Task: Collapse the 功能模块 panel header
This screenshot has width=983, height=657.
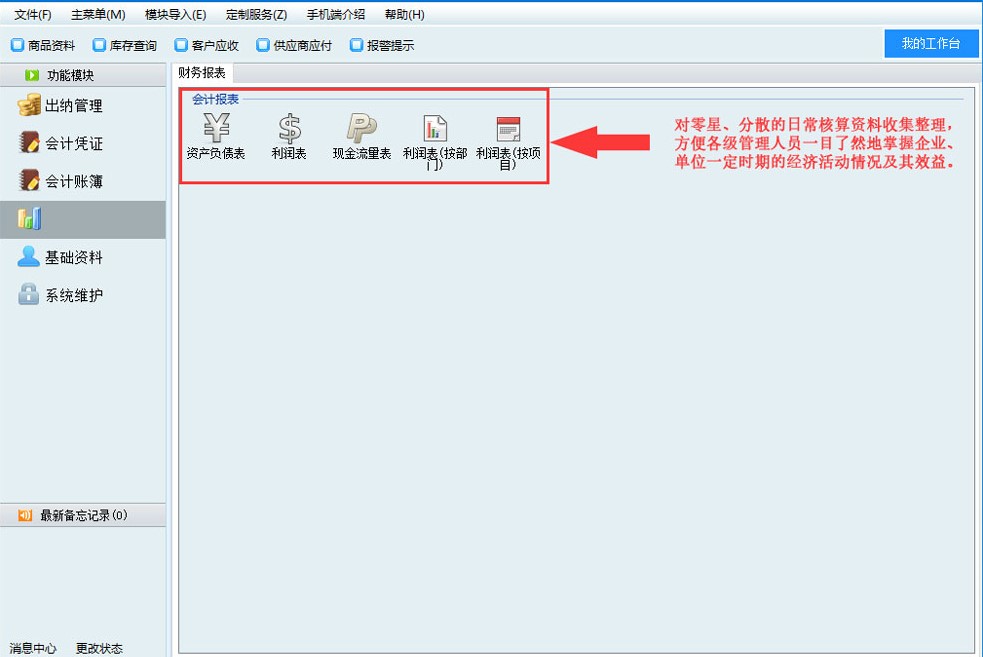Action: [83, 75]
